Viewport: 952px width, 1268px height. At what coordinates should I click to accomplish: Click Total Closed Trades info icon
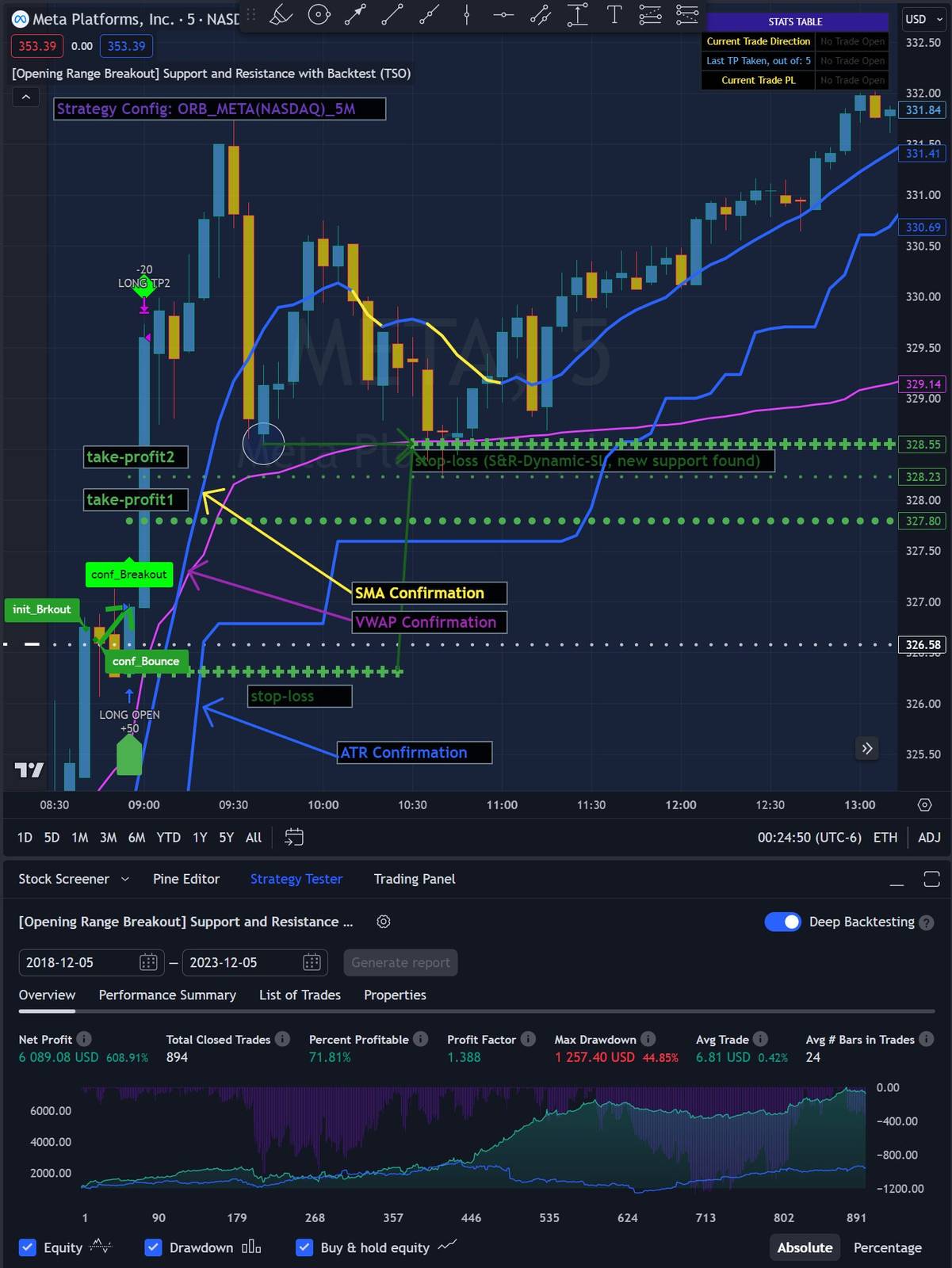[282, 1039]
